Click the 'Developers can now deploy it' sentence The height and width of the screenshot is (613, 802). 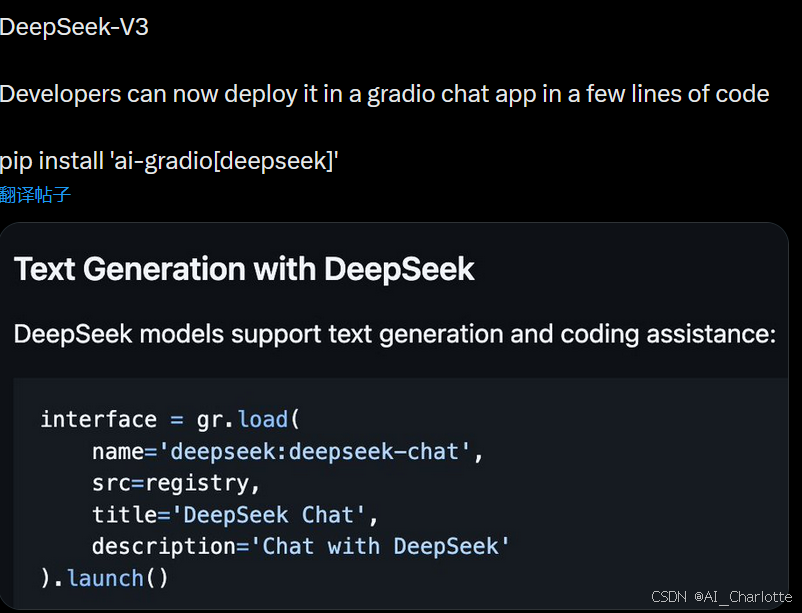tap(385, 94)
